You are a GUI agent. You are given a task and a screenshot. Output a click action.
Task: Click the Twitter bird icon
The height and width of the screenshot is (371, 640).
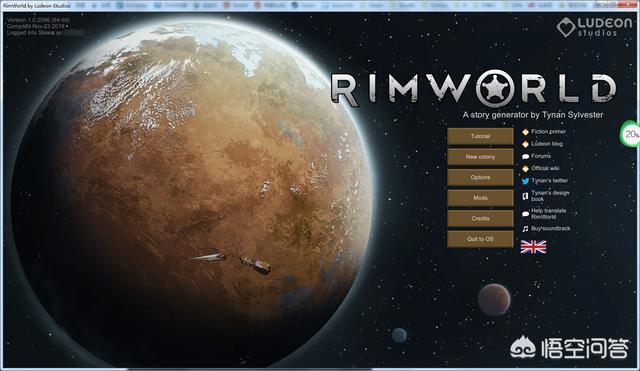coord(525,181)
